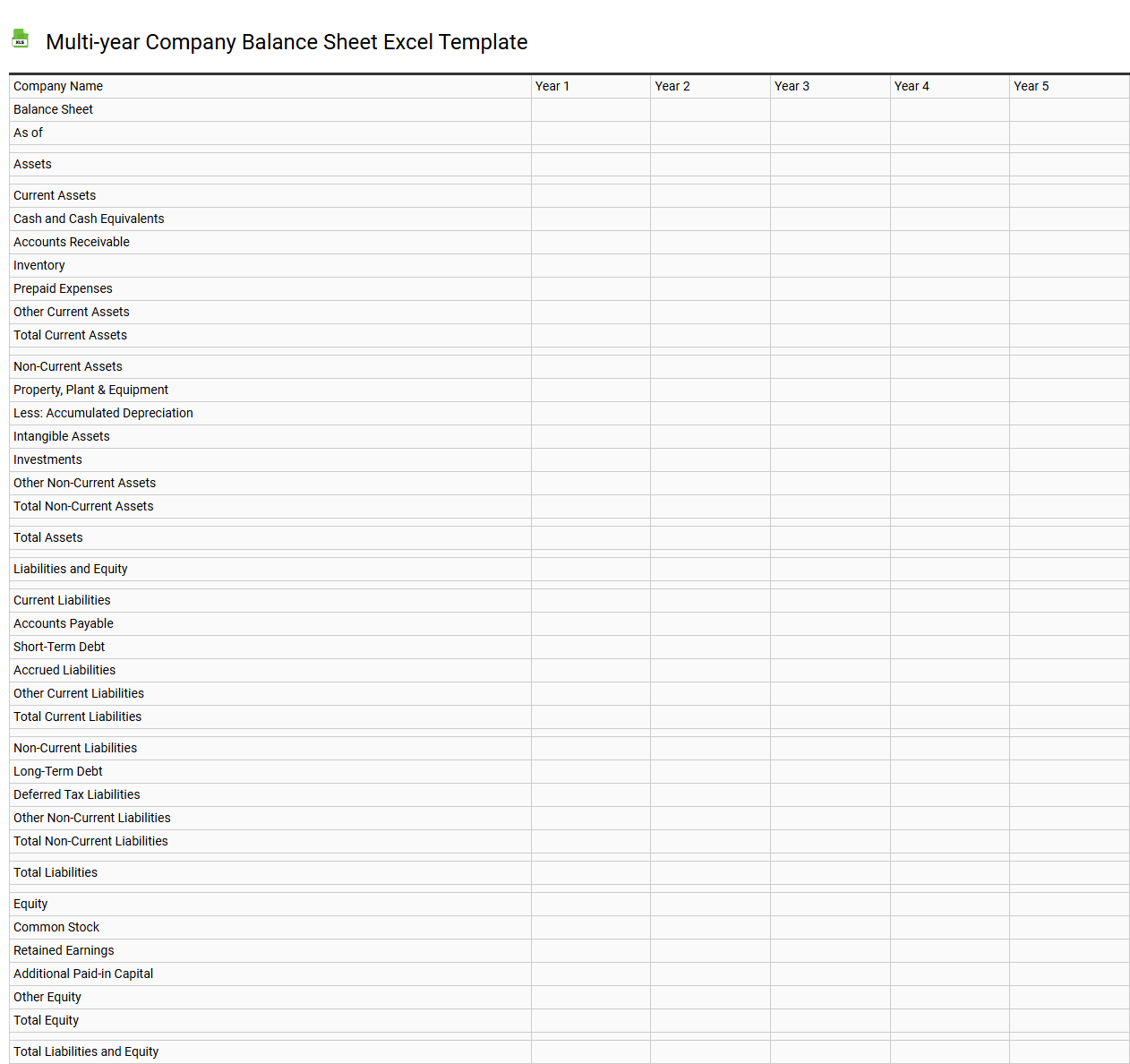Click the Year 5 column header

[x=1032, y=86]
